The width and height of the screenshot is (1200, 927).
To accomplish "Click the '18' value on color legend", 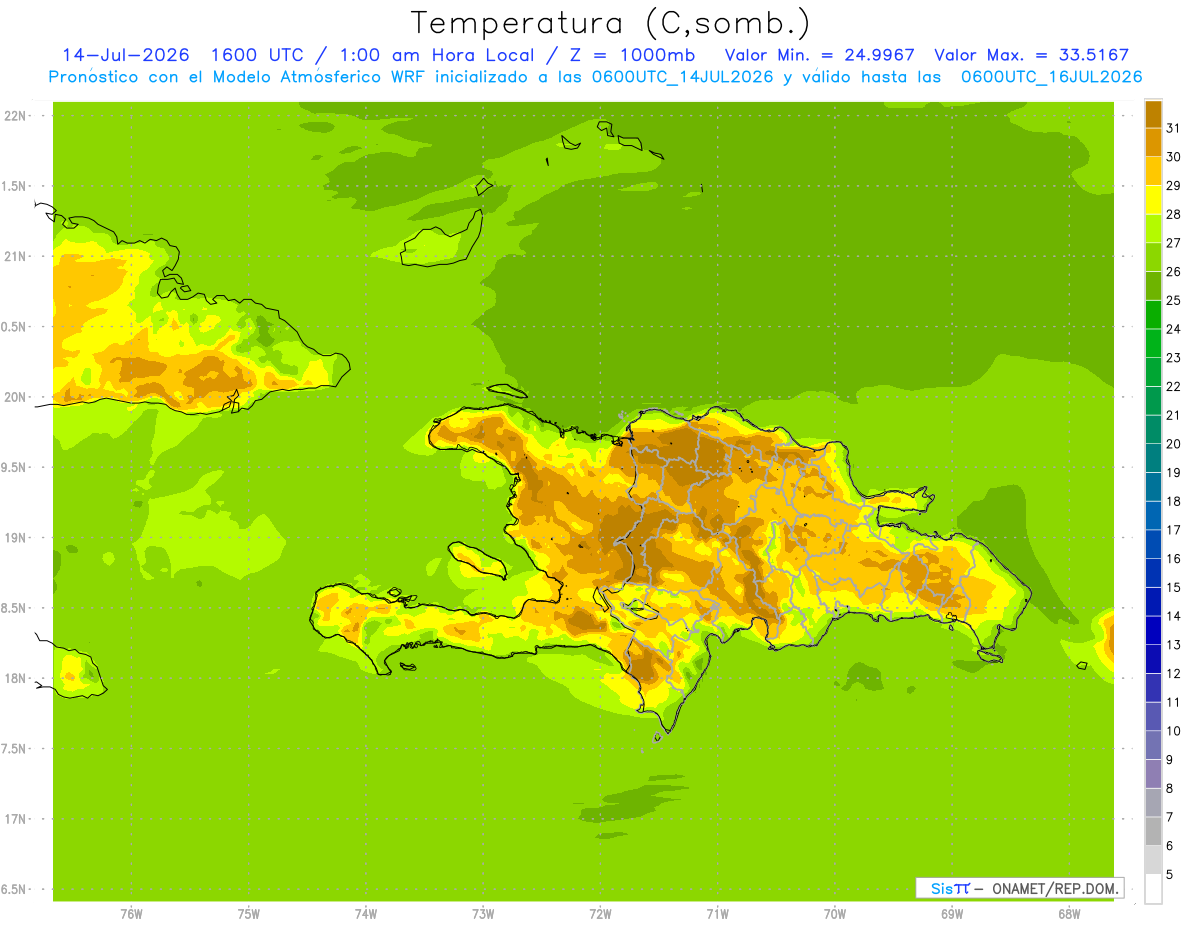I will [x=1174, y=502].
